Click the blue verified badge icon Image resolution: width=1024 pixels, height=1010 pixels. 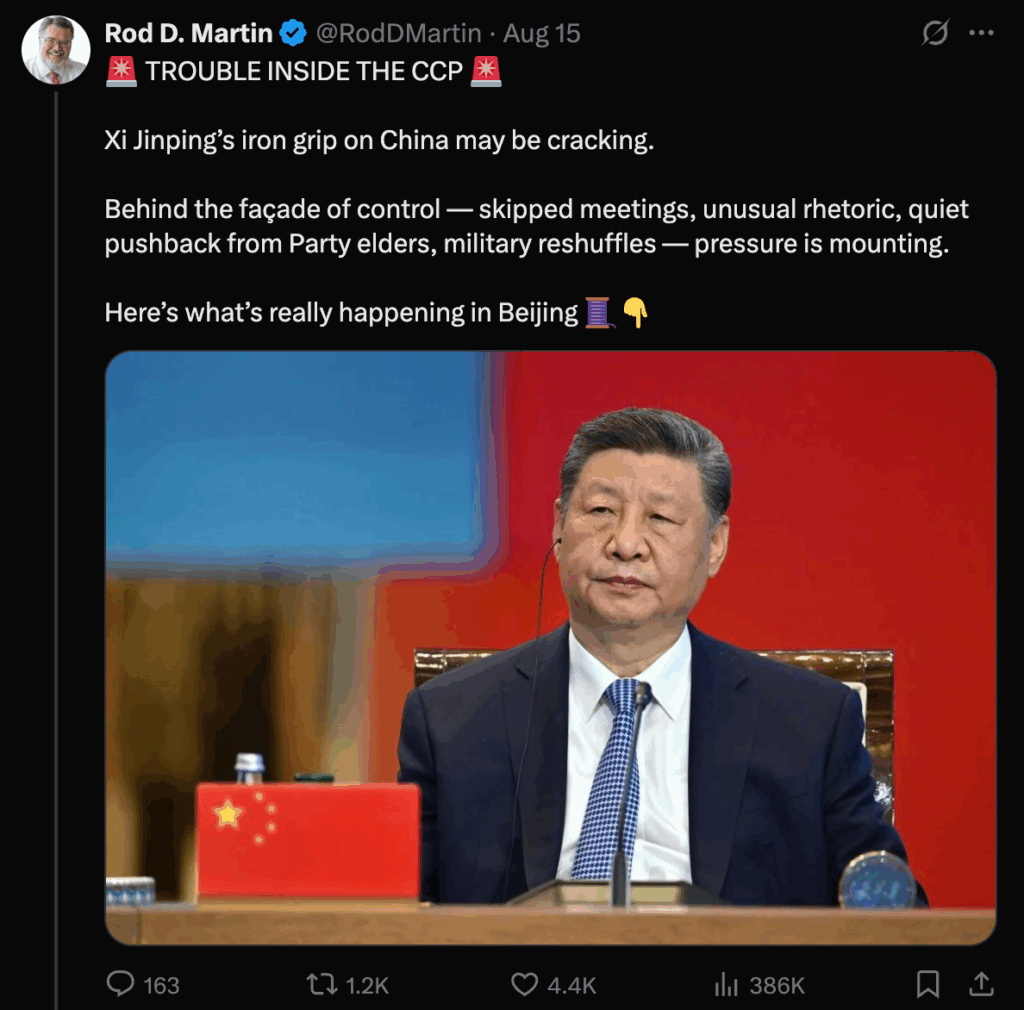tap(293, 33)
